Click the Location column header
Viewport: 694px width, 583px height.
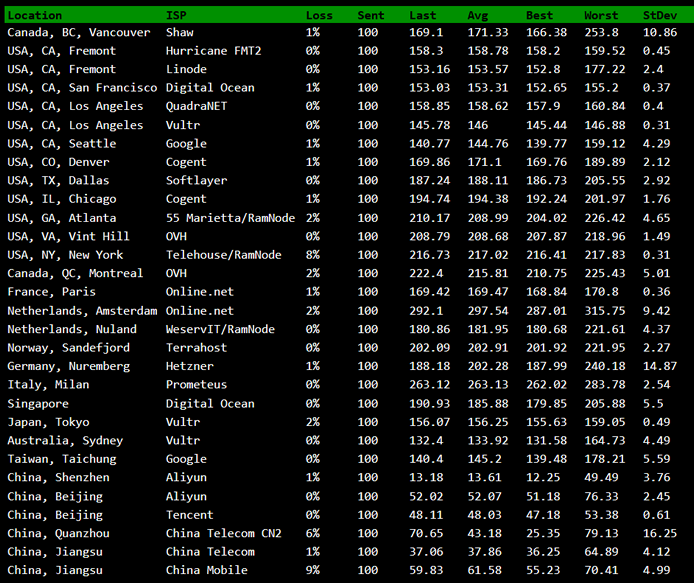click(34, 15)
